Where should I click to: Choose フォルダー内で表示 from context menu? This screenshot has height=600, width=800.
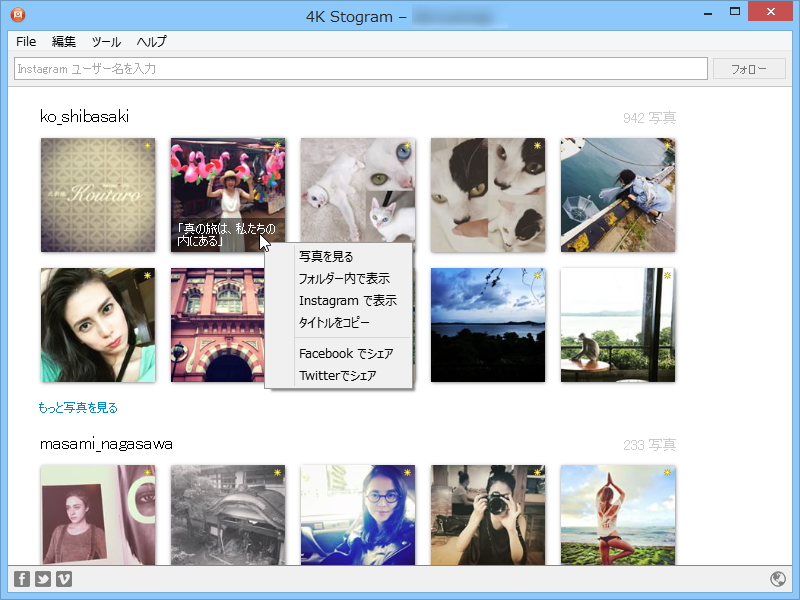click(338, 279)
